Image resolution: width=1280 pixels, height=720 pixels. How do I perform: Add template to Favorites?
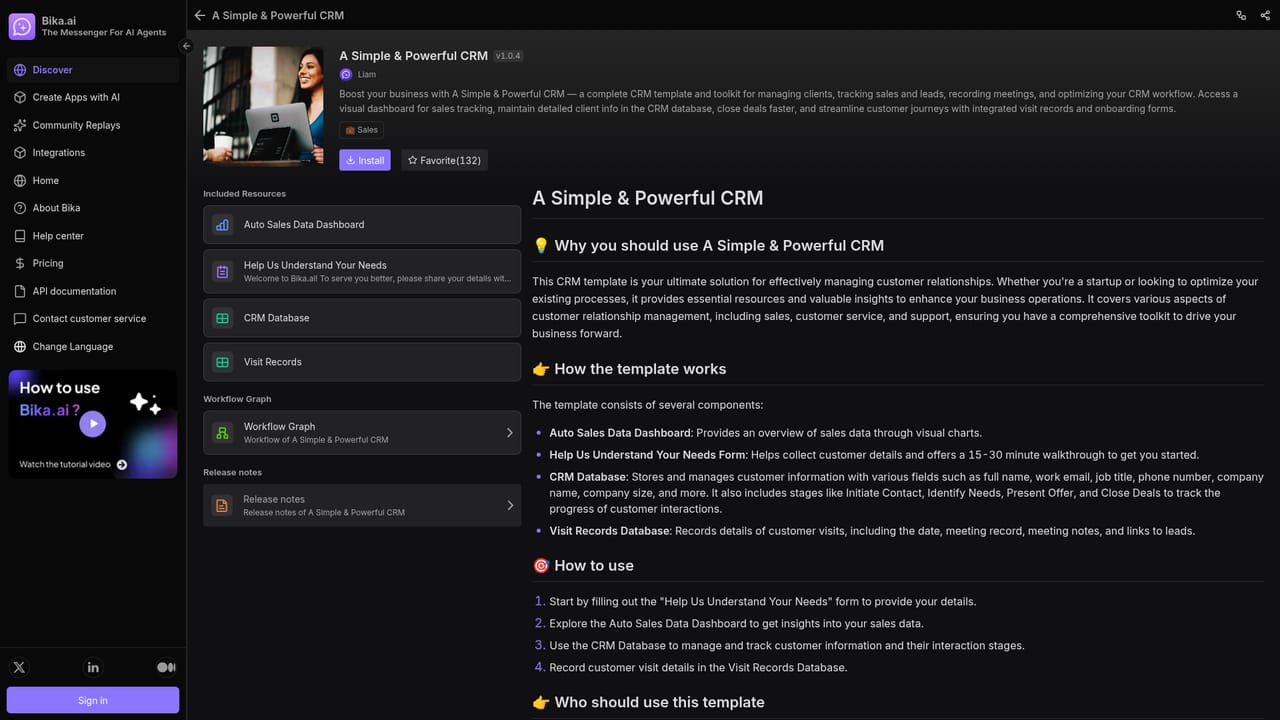pyautogui.click(x=444, y=160)
